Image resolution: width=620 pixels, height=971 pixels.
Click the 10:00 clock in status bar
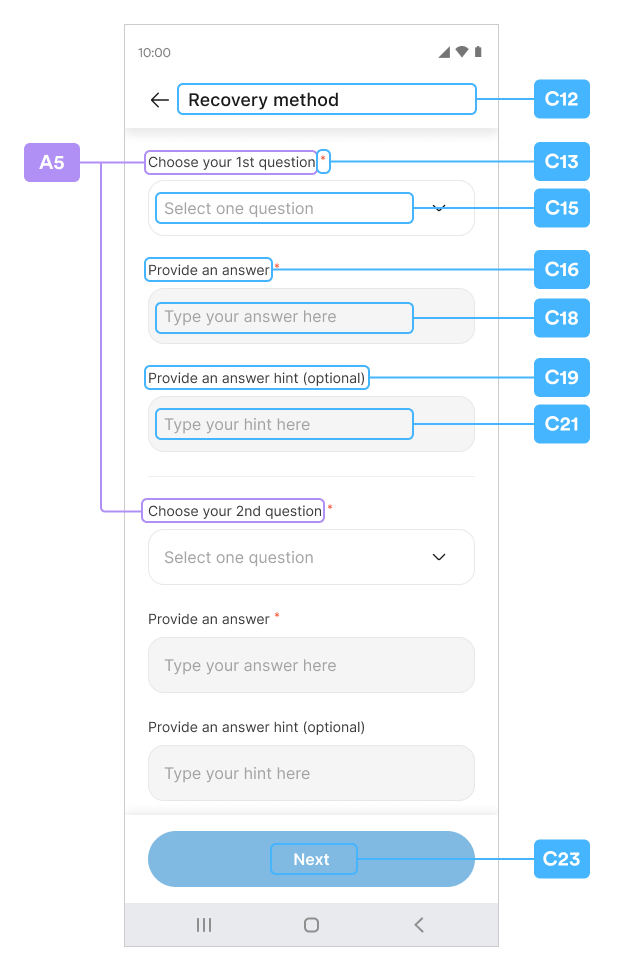(x=155, y=53)
